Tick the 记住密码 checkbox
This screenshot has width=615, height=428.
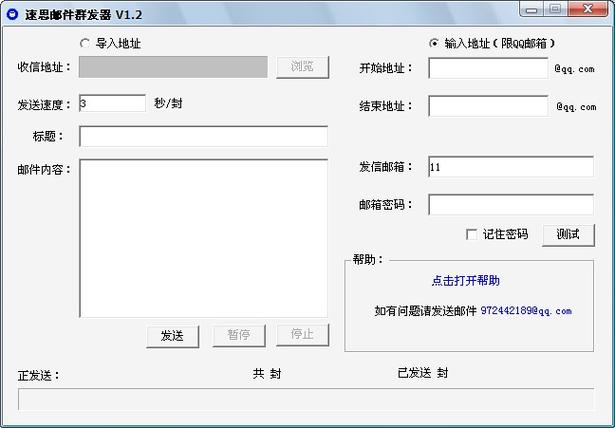coord(471,234)
